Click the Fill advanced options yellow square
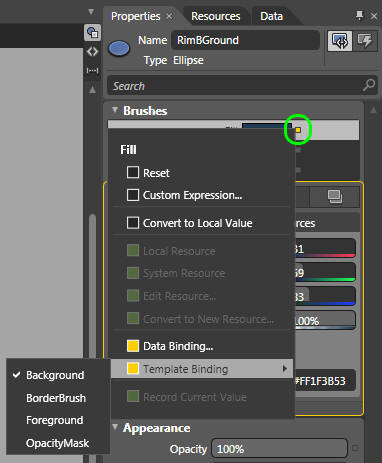Screen dimensions: 382x463 298,130
